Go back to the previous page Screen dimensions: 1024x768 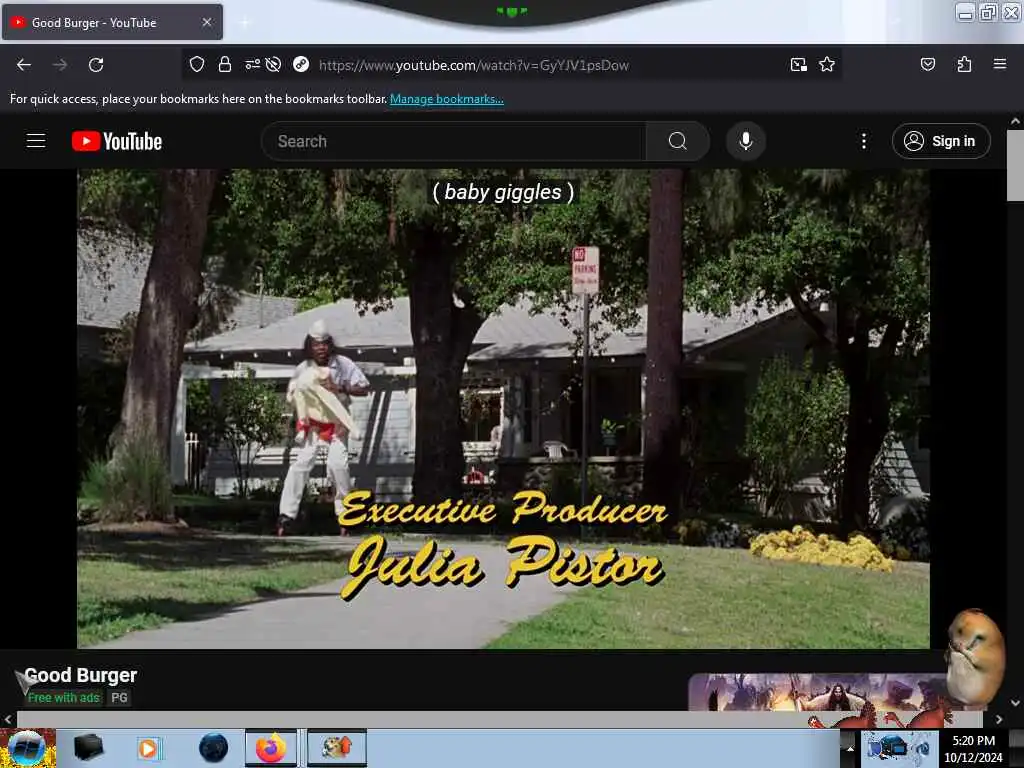click(24, 65)
